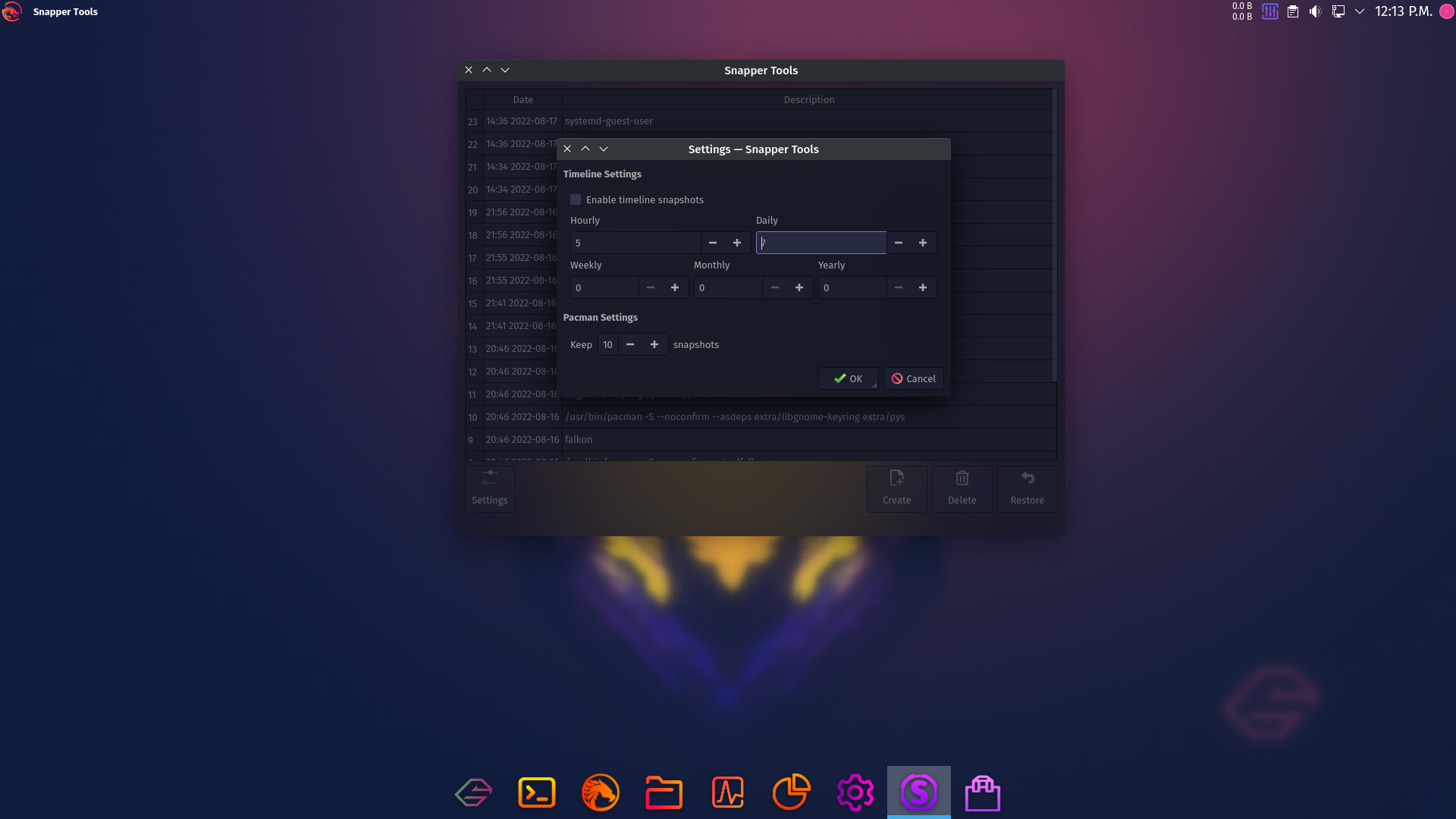Click the Weekly value input field

click(x=604, y=287)
